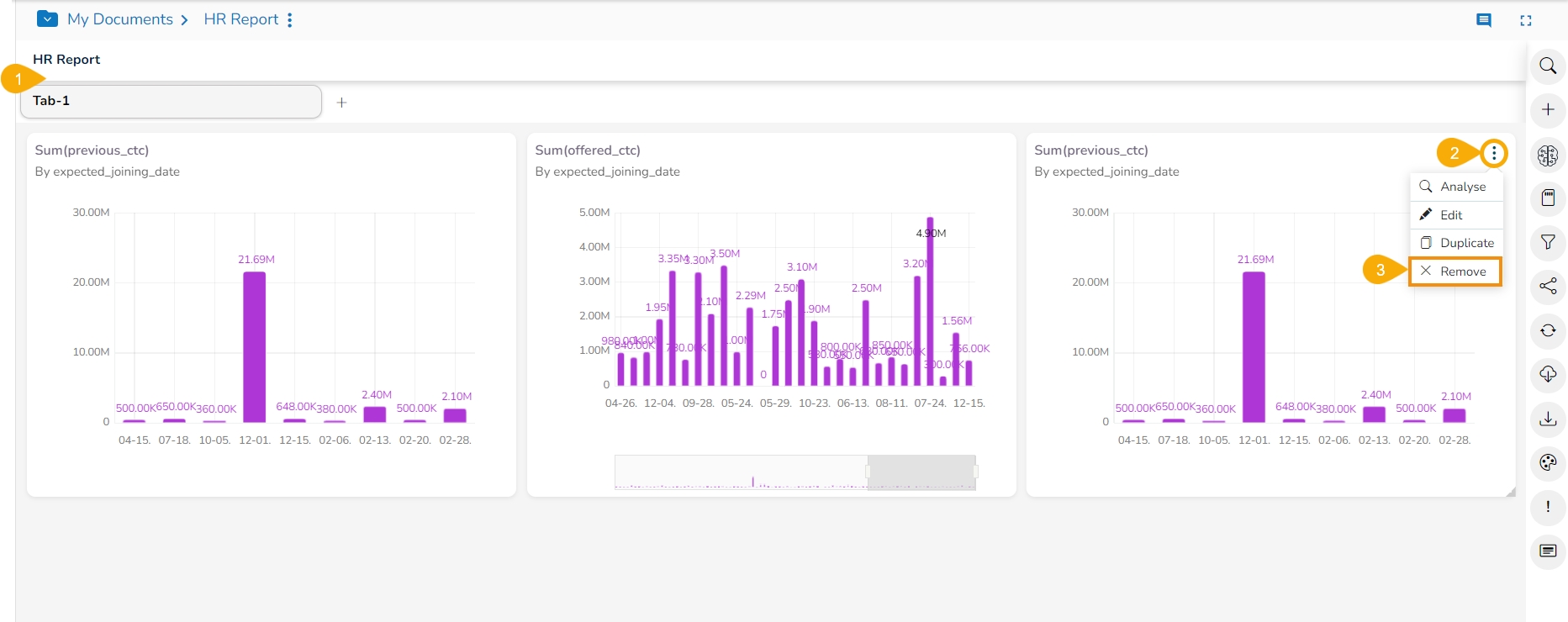
Task: Open the filter funnel icon
Action: click(x=1548, y=242)
